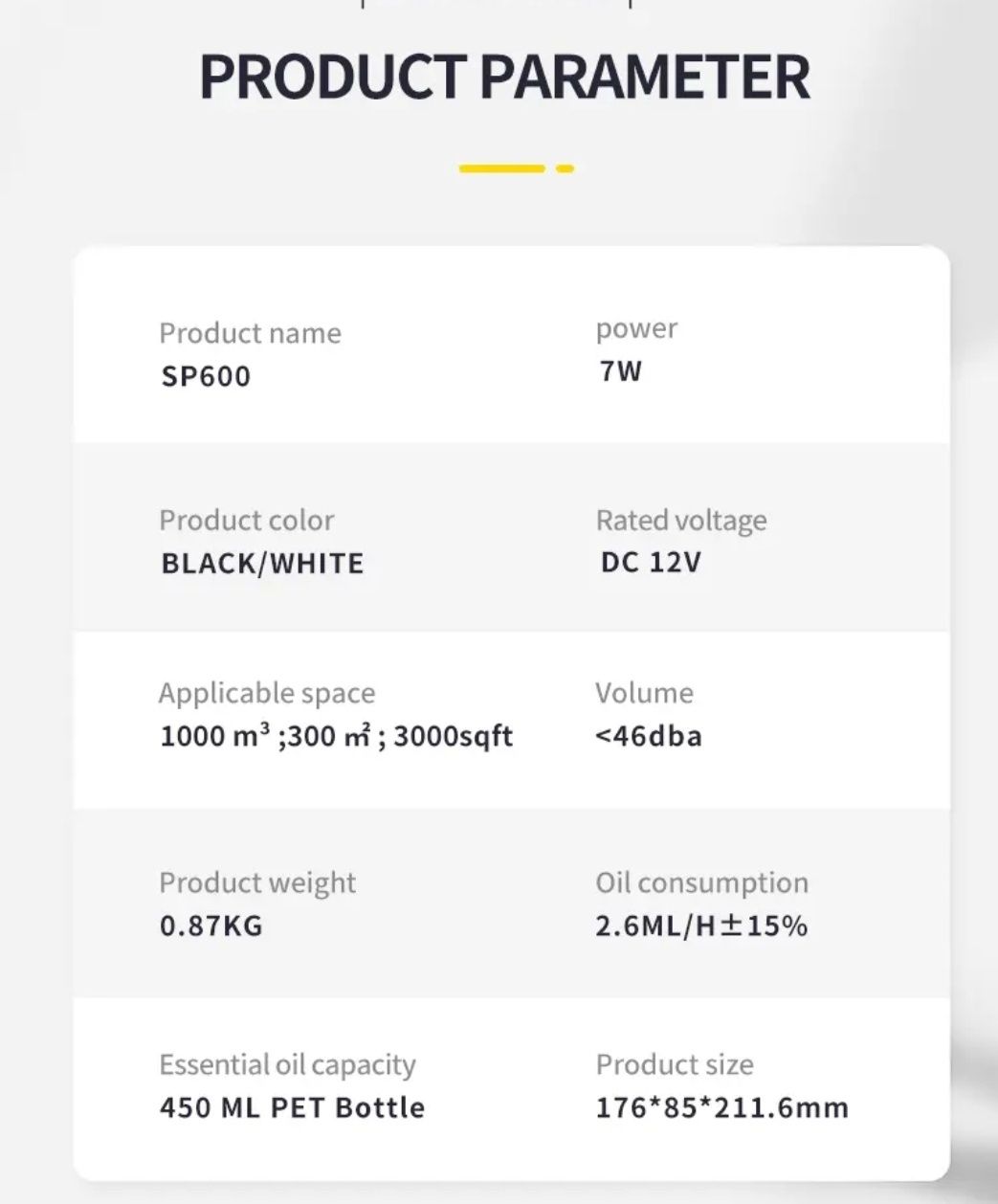Click the 450 ML PET Bottle value
The image size is (998, 1204).
[292, 1107]
